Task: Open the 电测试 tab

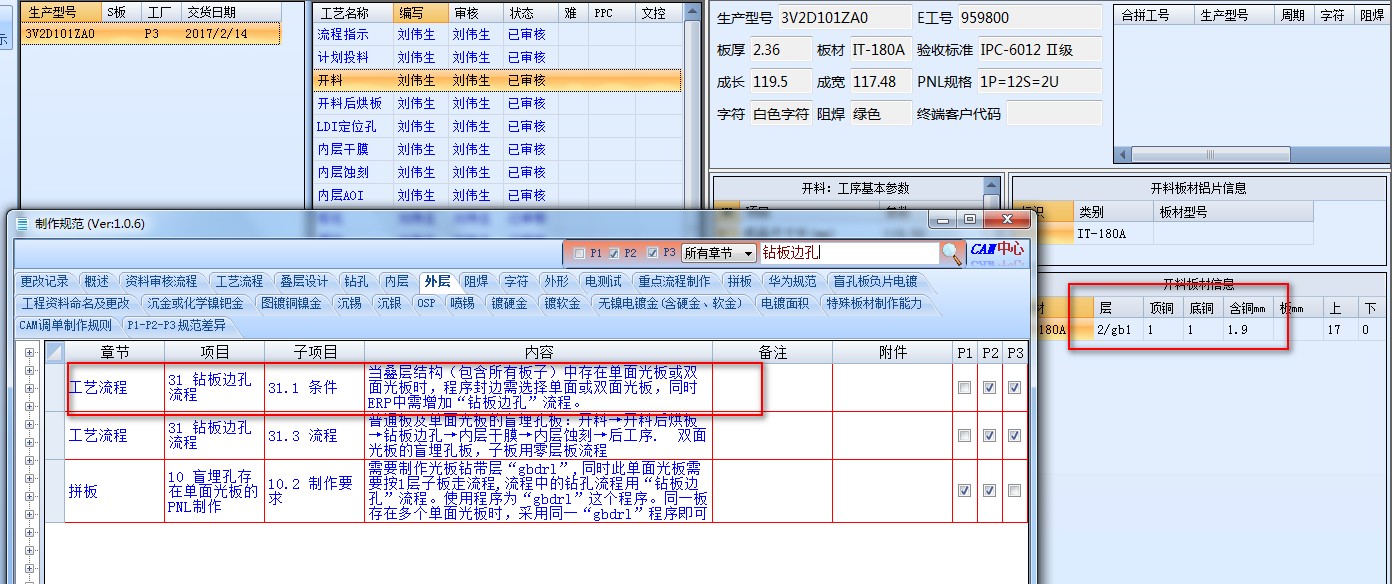Action: click(603, 282)
